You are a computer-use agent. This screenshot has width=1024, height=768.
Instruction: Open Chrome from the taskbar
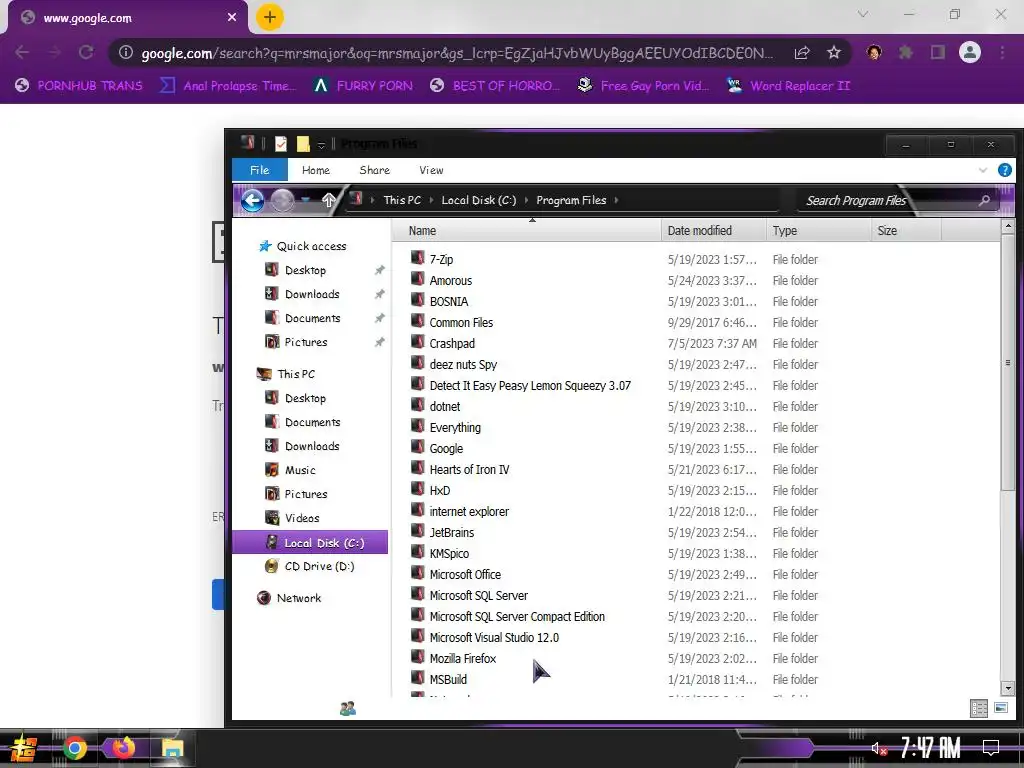pos(74,748)
